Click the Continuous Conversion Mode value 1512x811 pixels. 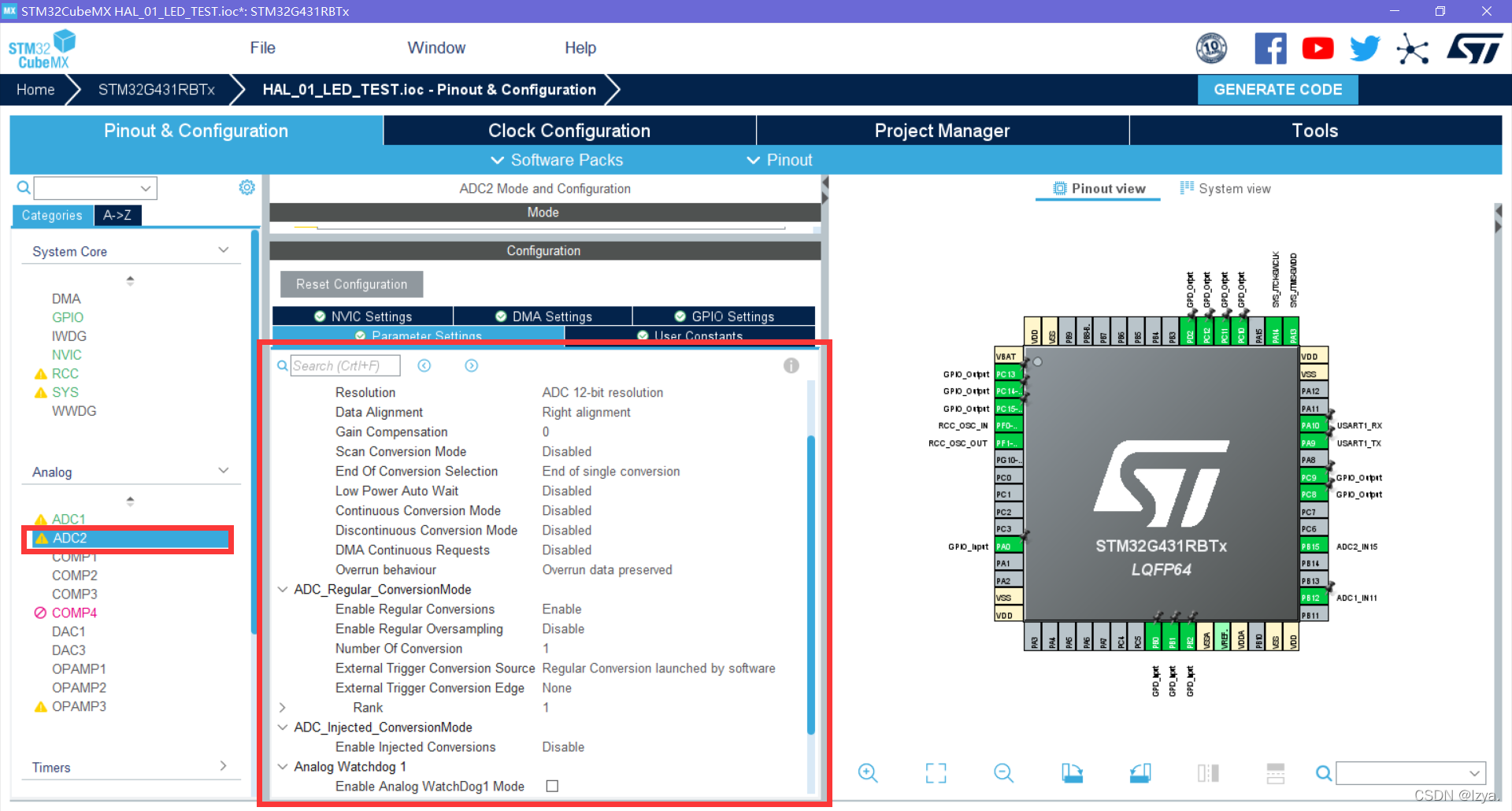[567, 511]
